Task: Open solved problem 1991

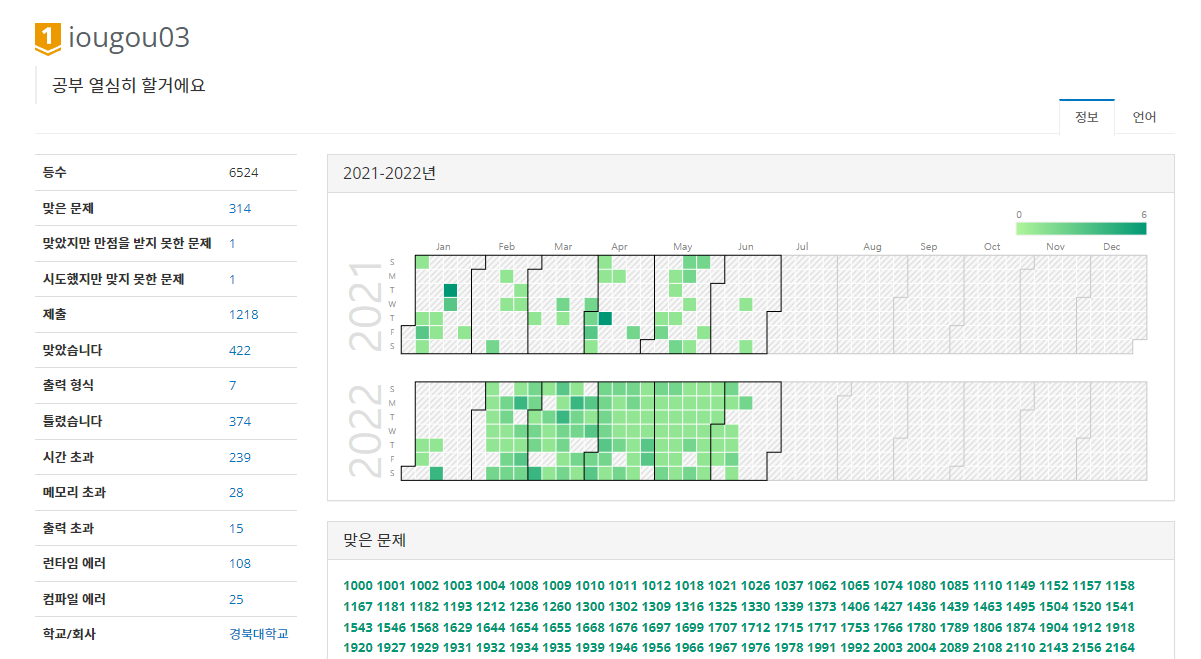Action: pos(822,649)
